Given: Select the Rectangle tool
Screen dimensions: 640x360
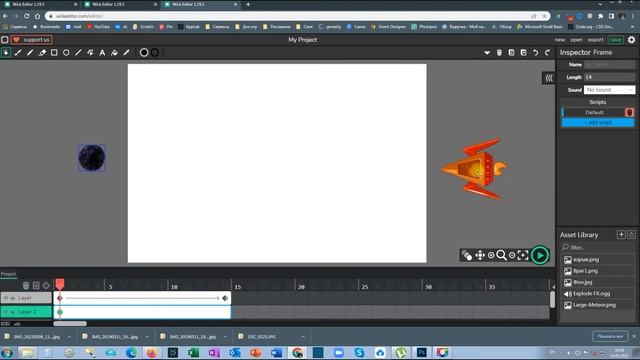Looking at the screenshot, I should coord(54,53).
